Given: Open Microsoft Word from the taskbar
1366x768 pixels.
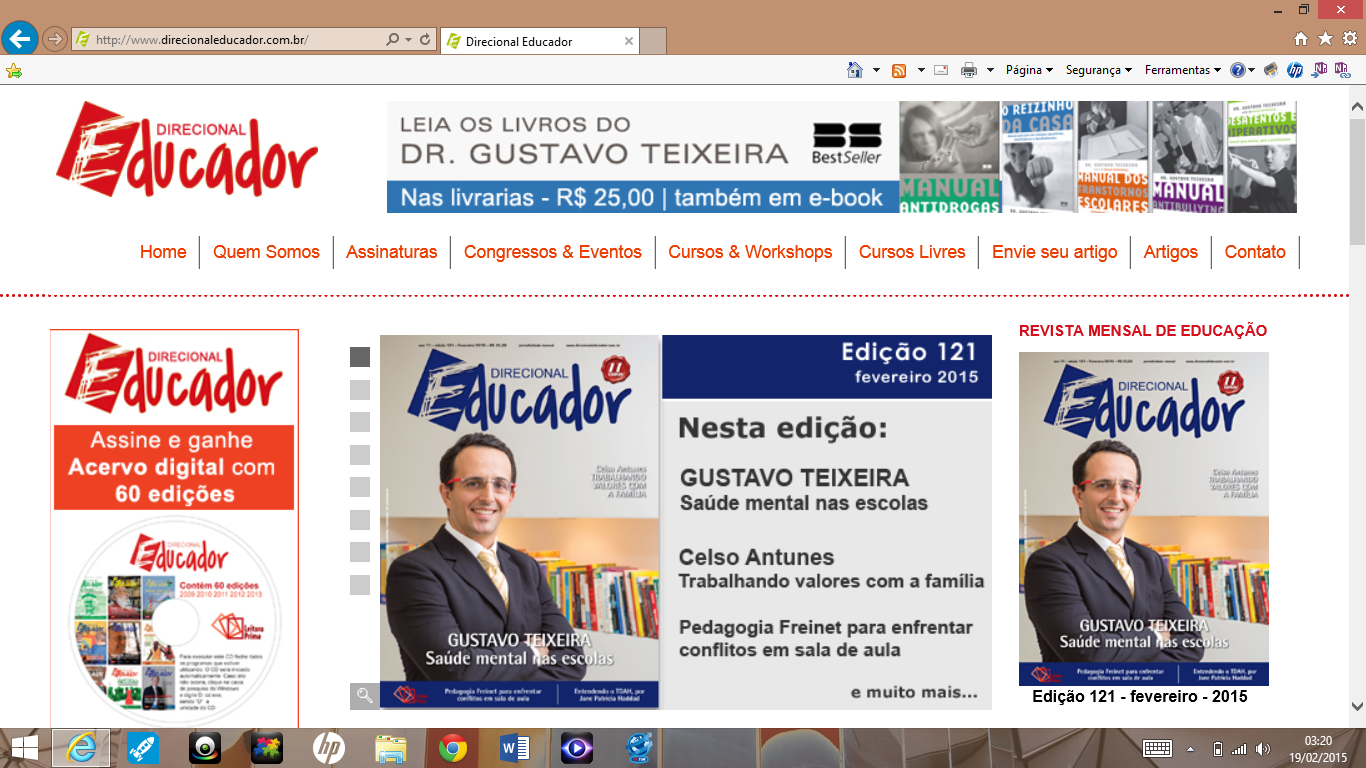Looking at the screenshot, I should [x=515, y=748].
